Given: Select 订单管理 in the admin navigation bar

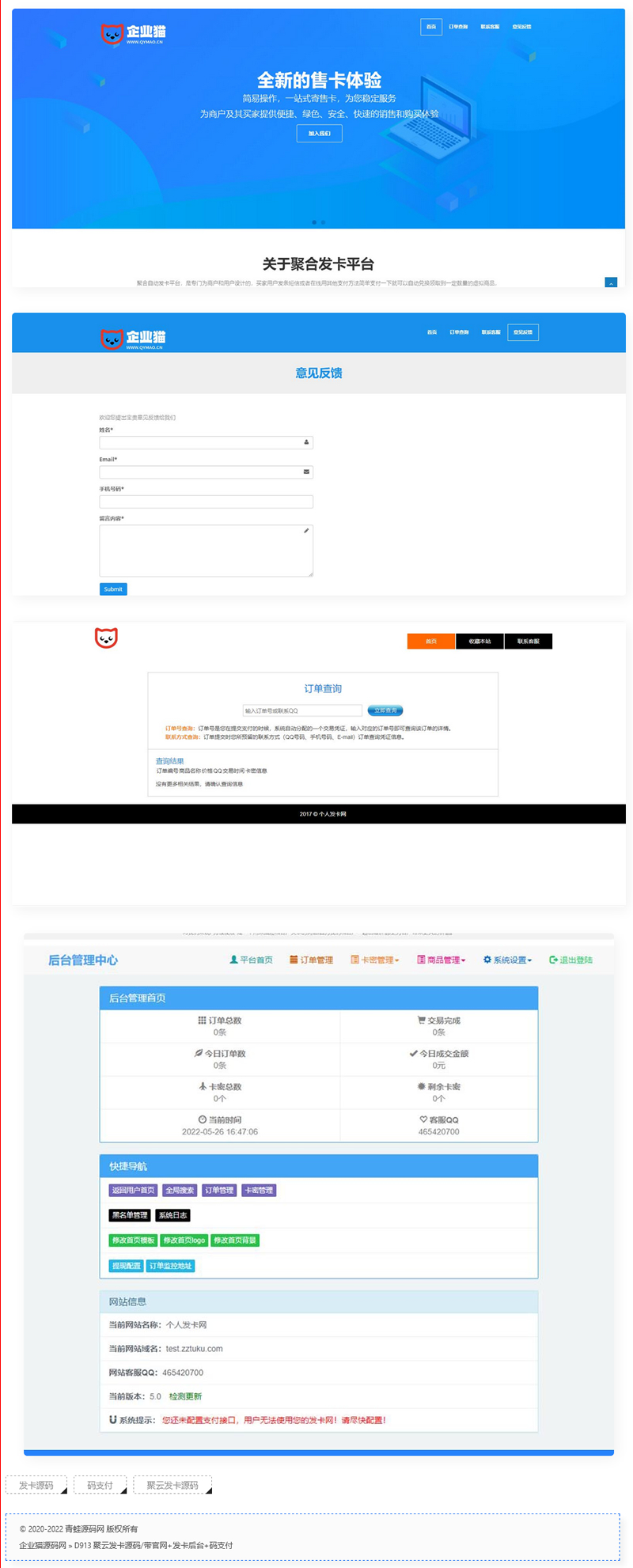Looking at the screenshot, I should point(311,960).
